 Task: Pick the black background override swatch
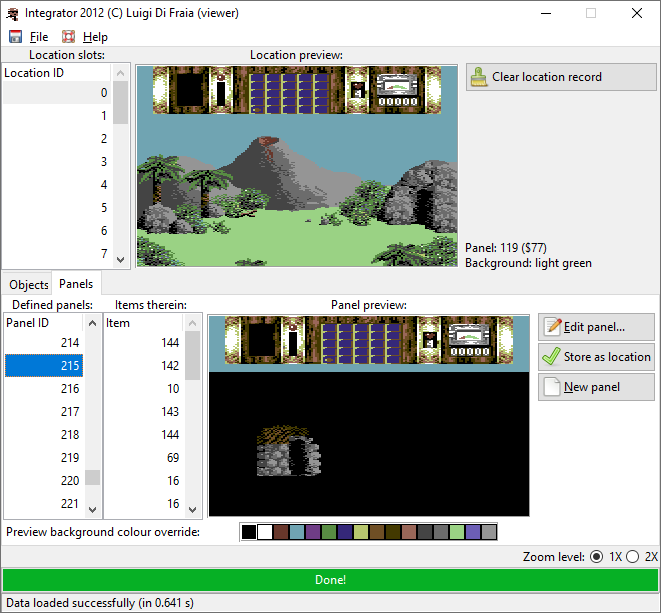pyautogui.click(x=249, y=532)
